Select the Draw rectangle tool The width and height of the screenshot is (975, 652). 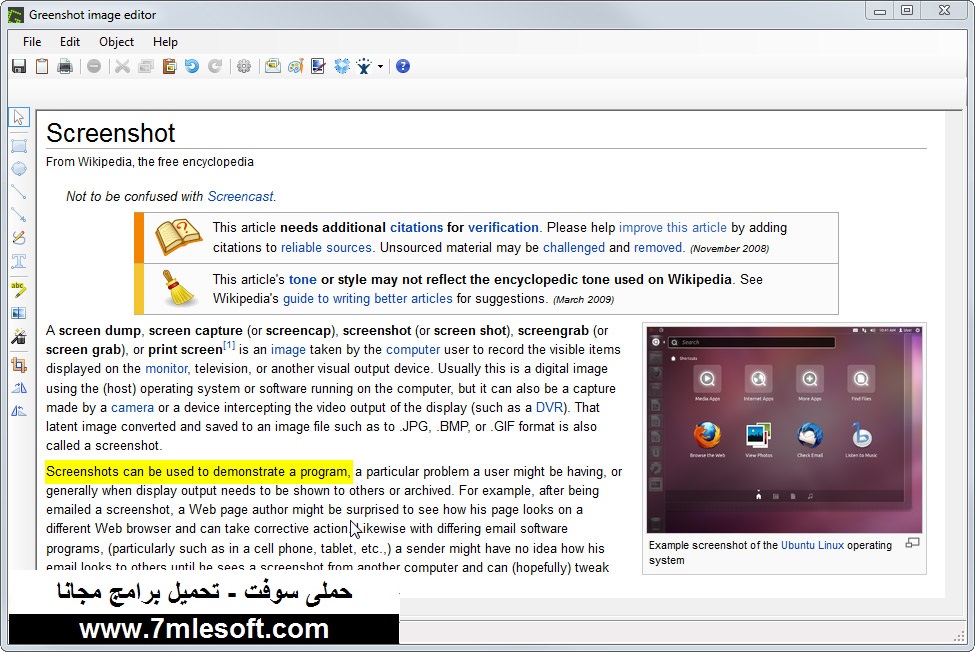[19, 146]
